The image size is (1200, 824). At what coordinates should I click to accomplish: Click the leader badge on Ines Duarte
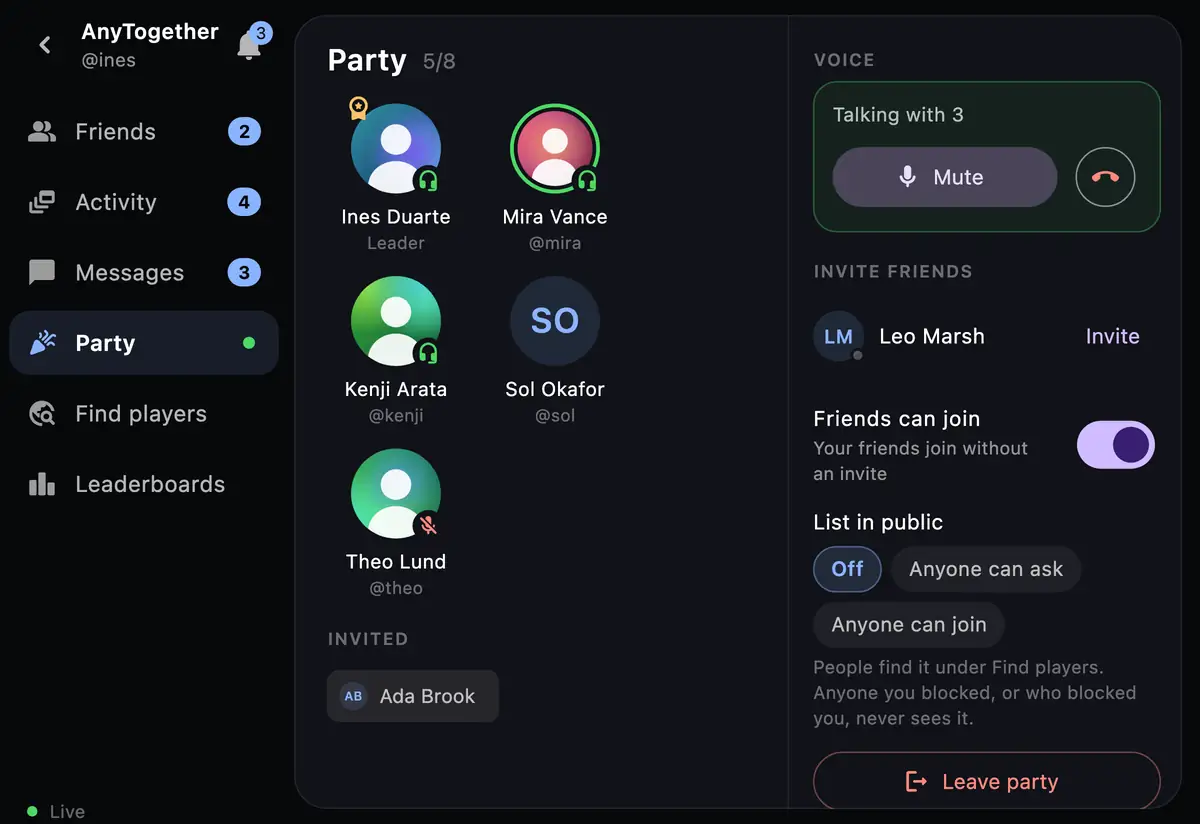coord(358,108)
